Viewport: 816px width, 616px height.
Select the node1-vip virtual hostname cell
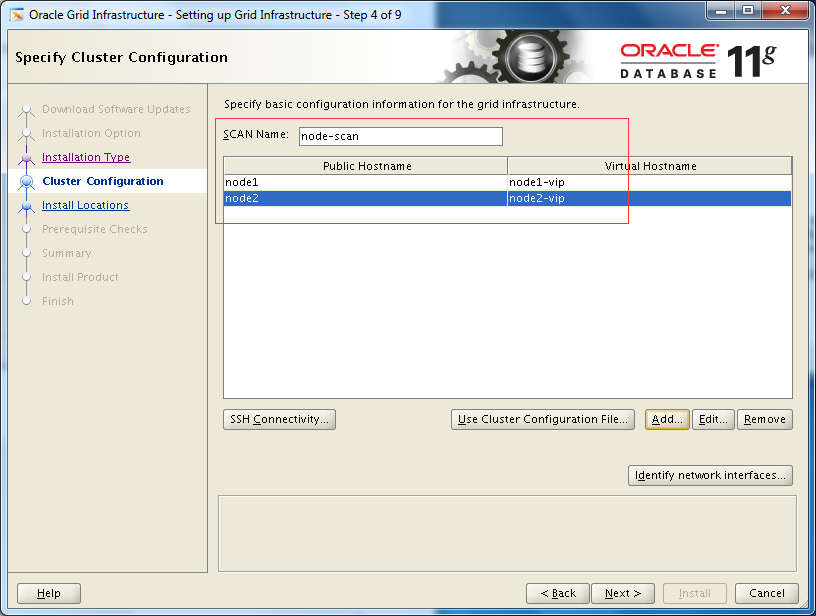pyautogui.click(x=649, y=182)
